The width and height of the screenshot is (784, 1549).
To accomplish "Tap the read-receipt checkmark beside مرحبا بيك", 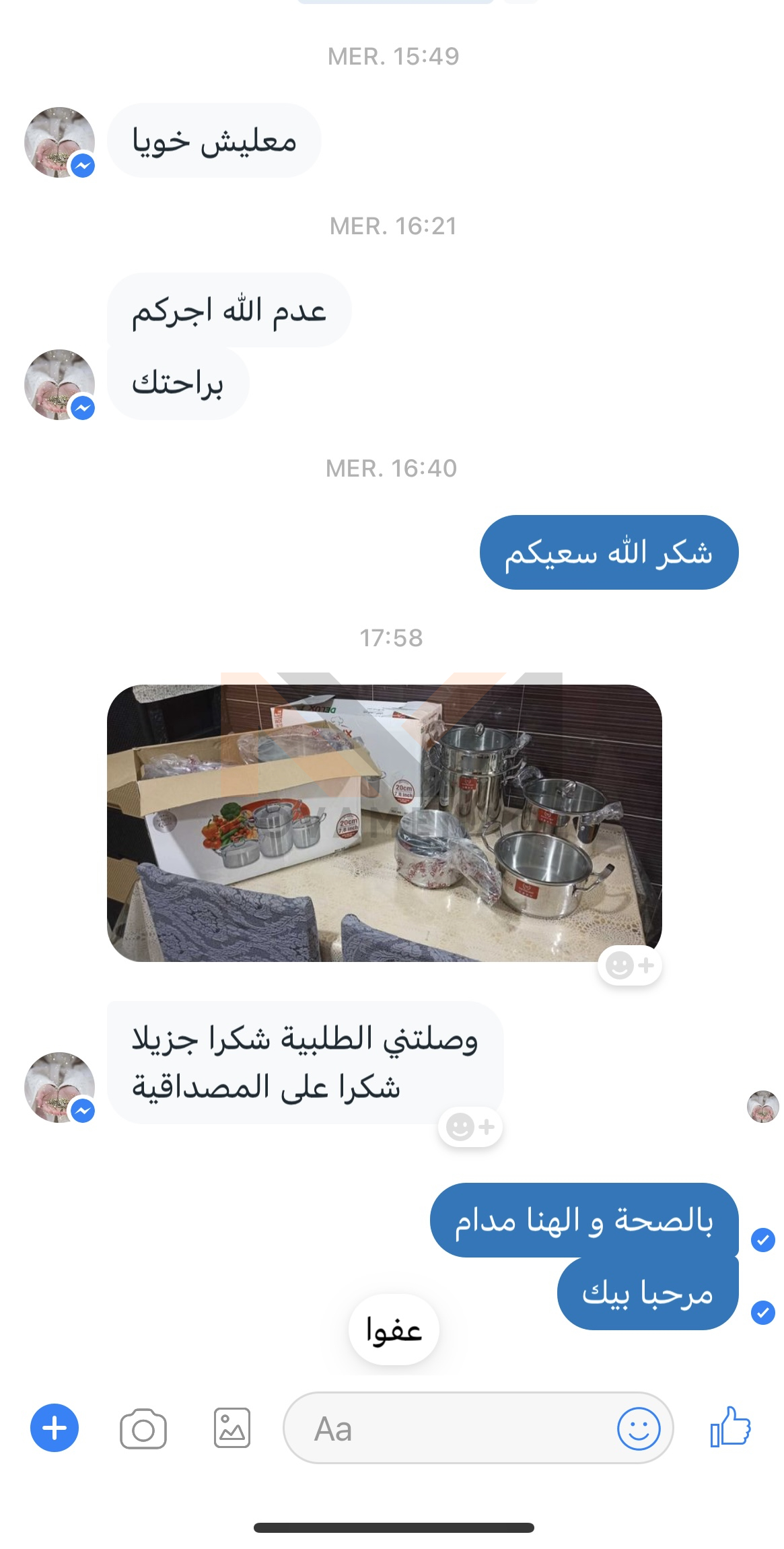I will tap(763, 1312).
